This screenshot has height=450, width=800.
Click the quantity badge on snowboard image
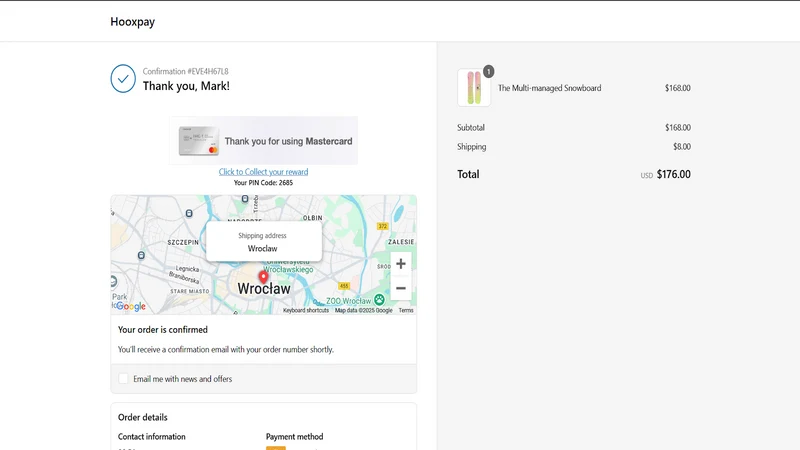pos(488,72)
